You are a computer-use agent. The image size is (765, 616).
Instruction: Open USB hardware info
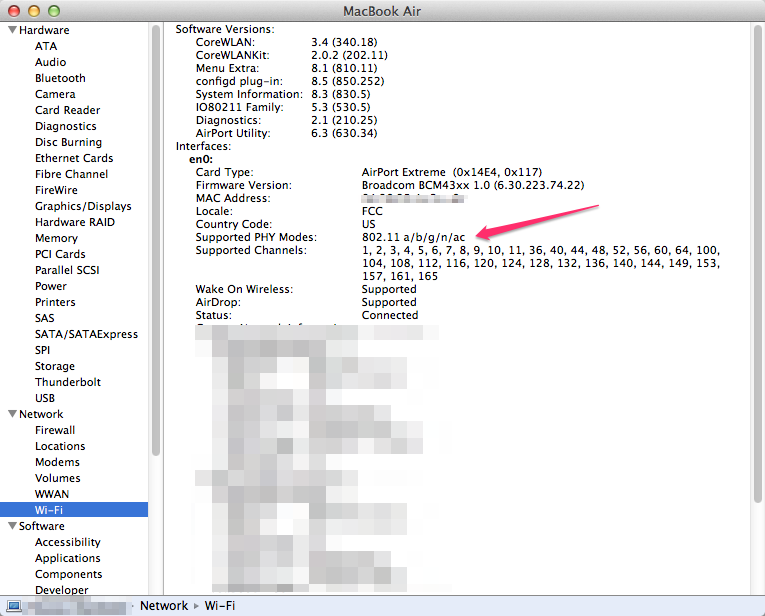click(45, 398)
